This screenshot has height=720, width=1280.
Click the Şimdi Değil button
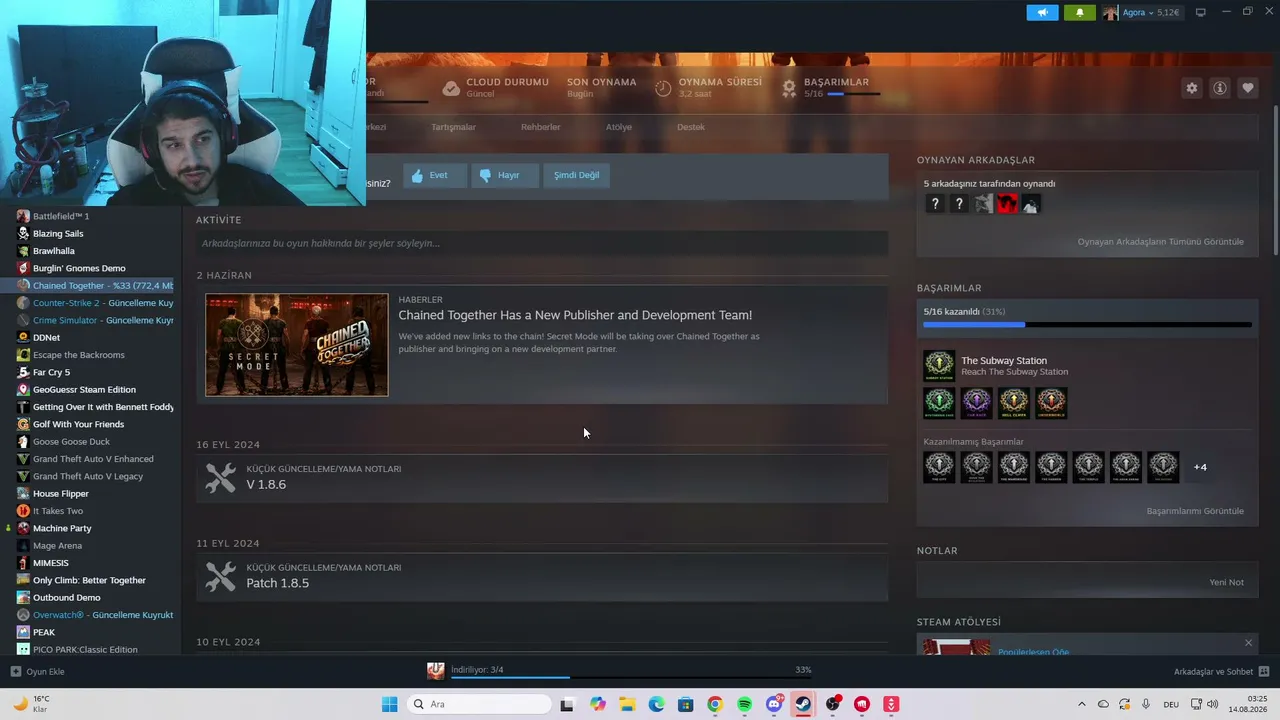pyautogui.click(x=577, y=175)
